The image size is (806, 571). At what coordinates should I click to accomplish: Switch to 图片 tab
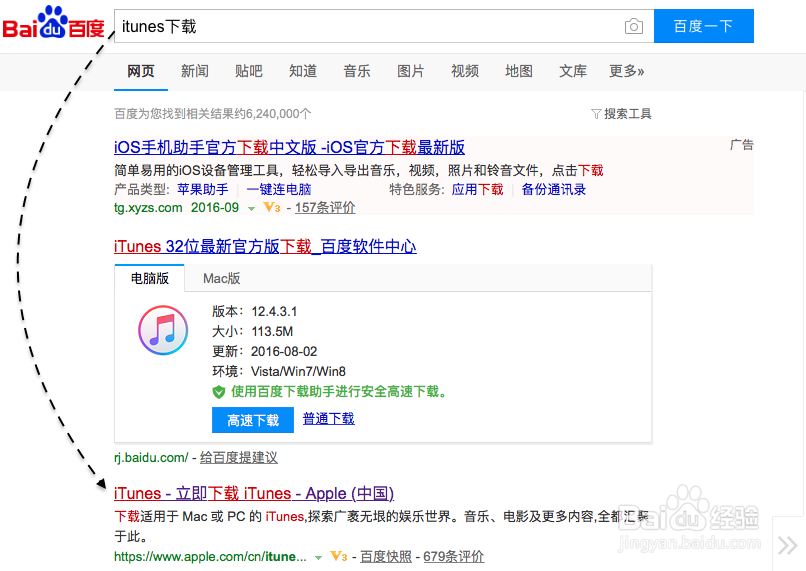pos(411,71)
